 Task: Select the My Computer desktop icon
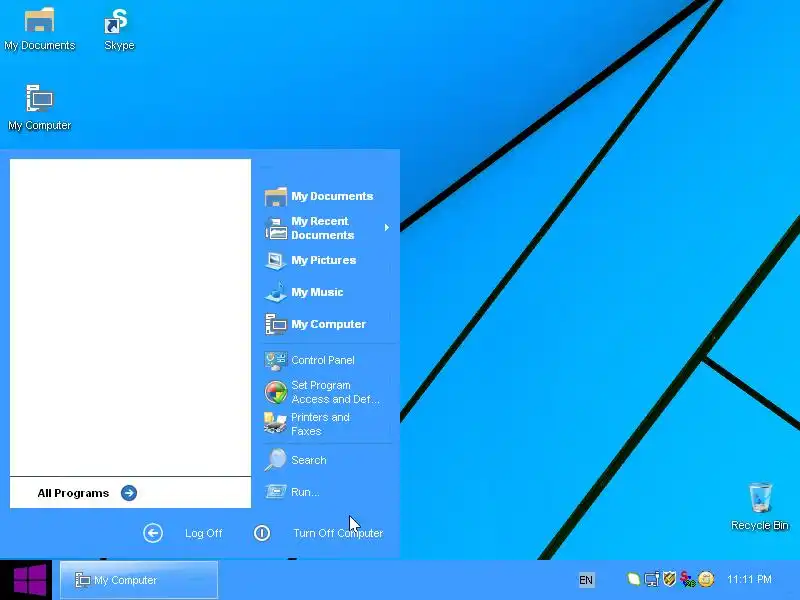pyautogui.click(x=39, y=108)
